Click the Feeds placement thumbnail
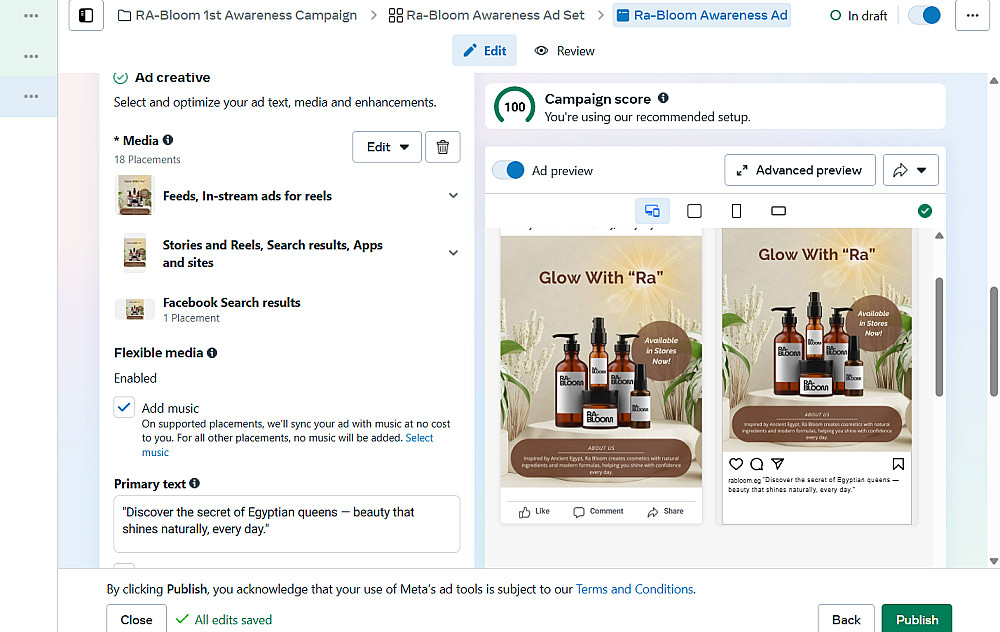Viewport: 1000px width, 632px height. 135,195
